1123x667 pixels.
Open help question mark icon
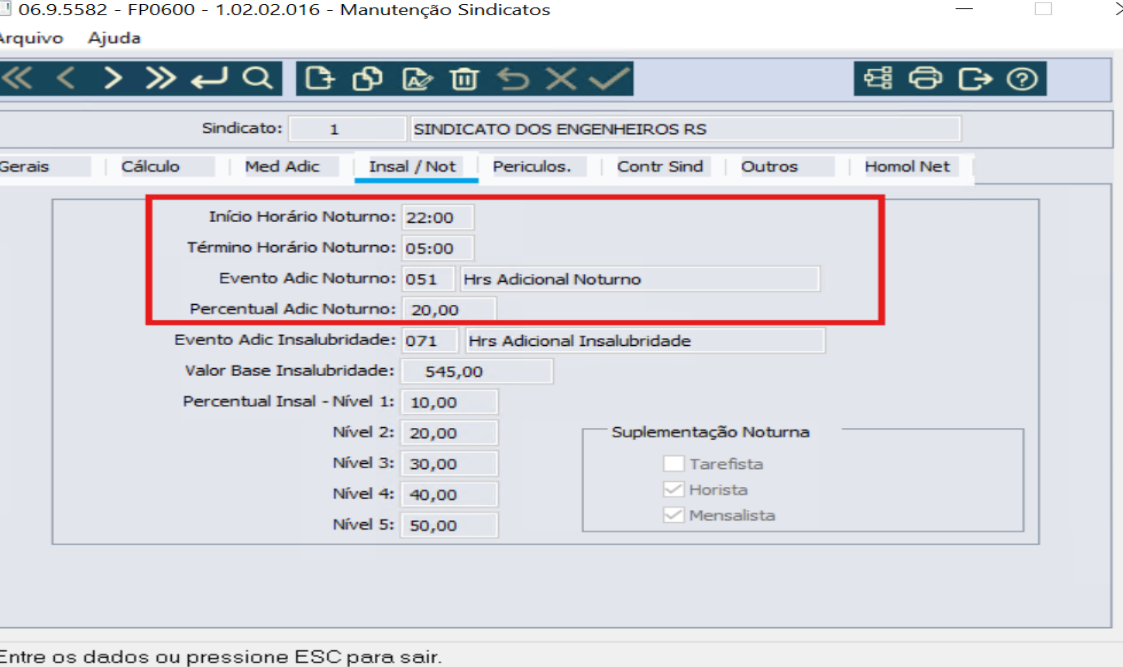click(1022, 77)
